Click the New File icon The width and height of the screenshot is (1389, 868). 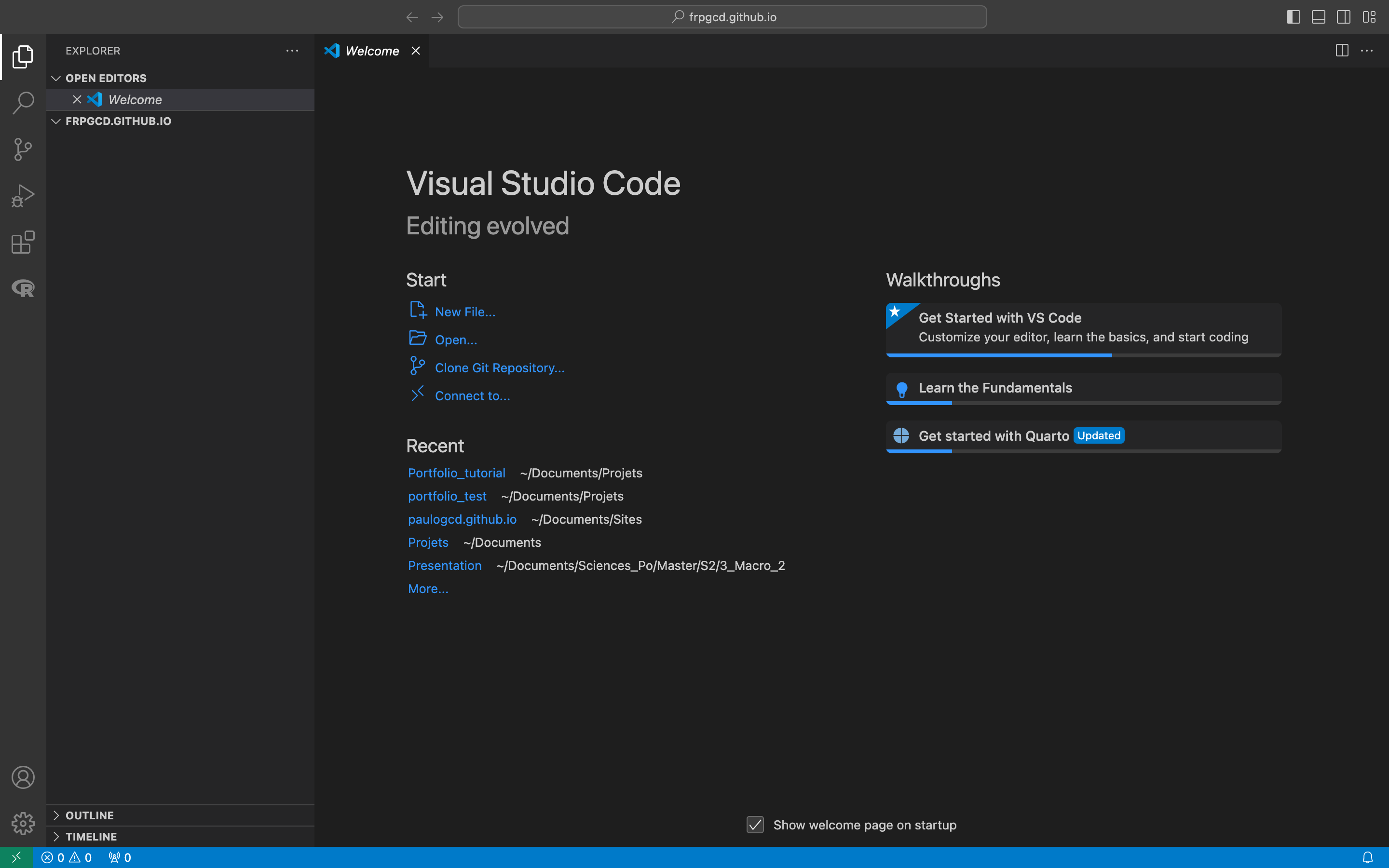pyautogui.click(x=418, y=310)
